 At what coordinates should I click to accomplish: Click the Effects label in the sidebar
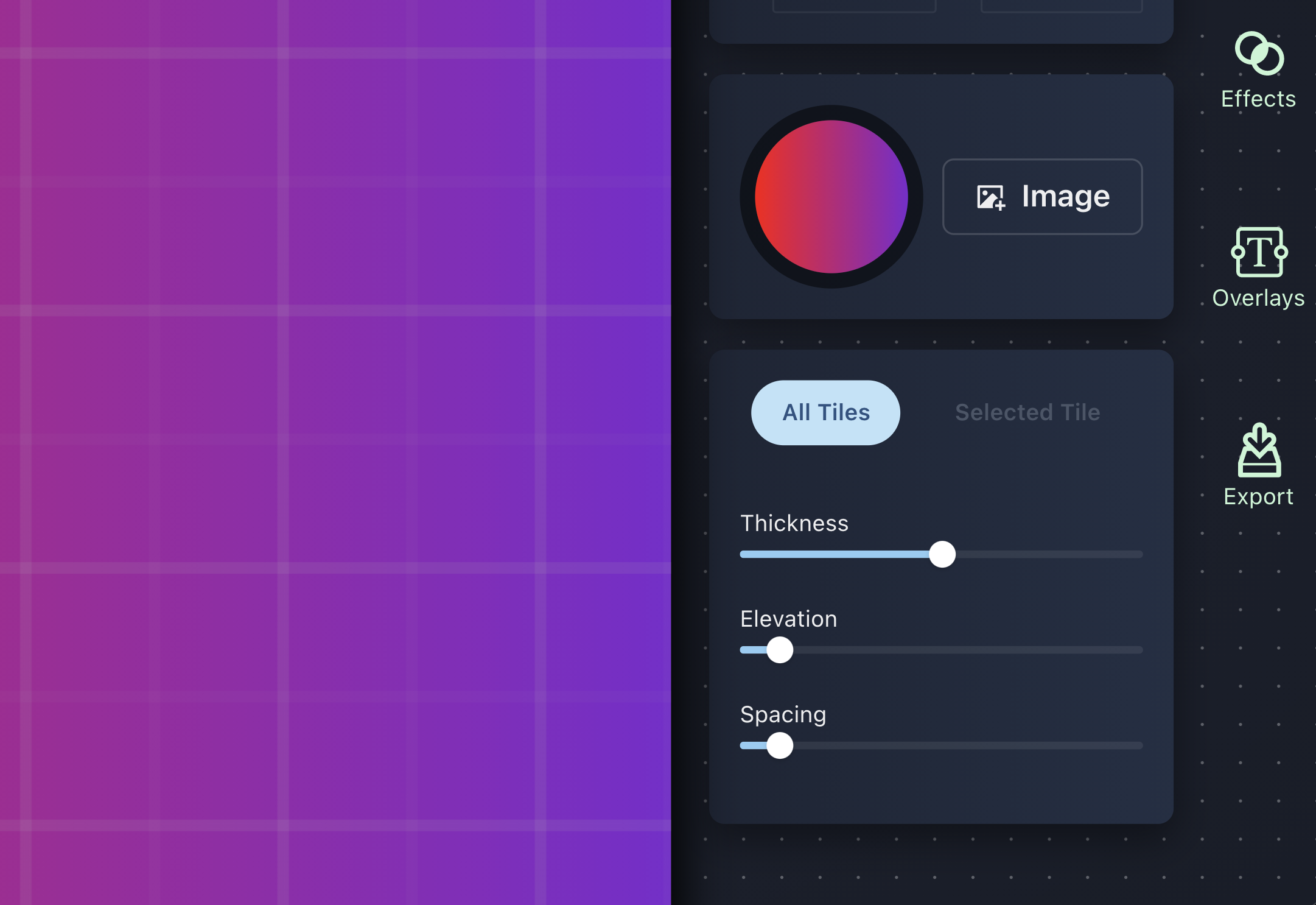[x=1258, y=99]
